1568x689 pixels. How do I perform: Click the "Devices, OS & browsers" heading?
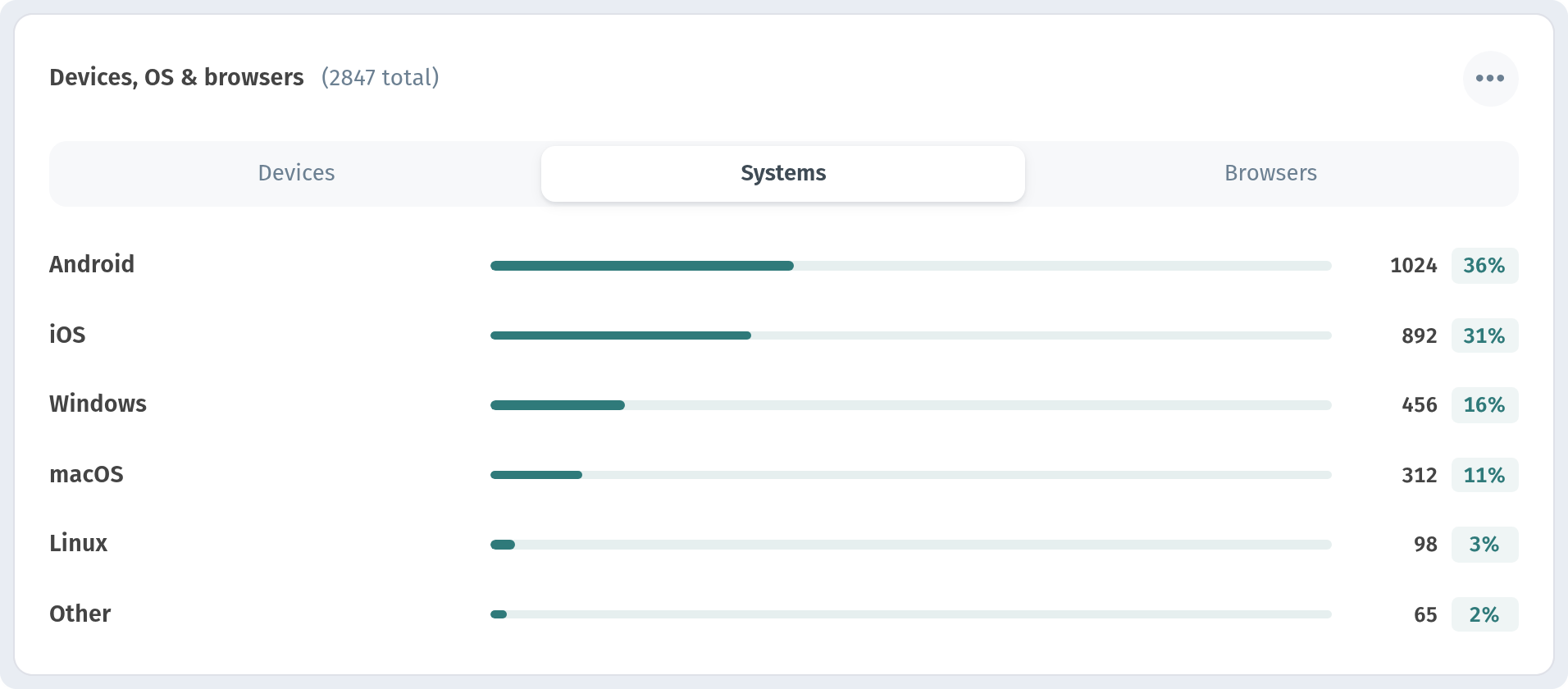click(176, 77)
